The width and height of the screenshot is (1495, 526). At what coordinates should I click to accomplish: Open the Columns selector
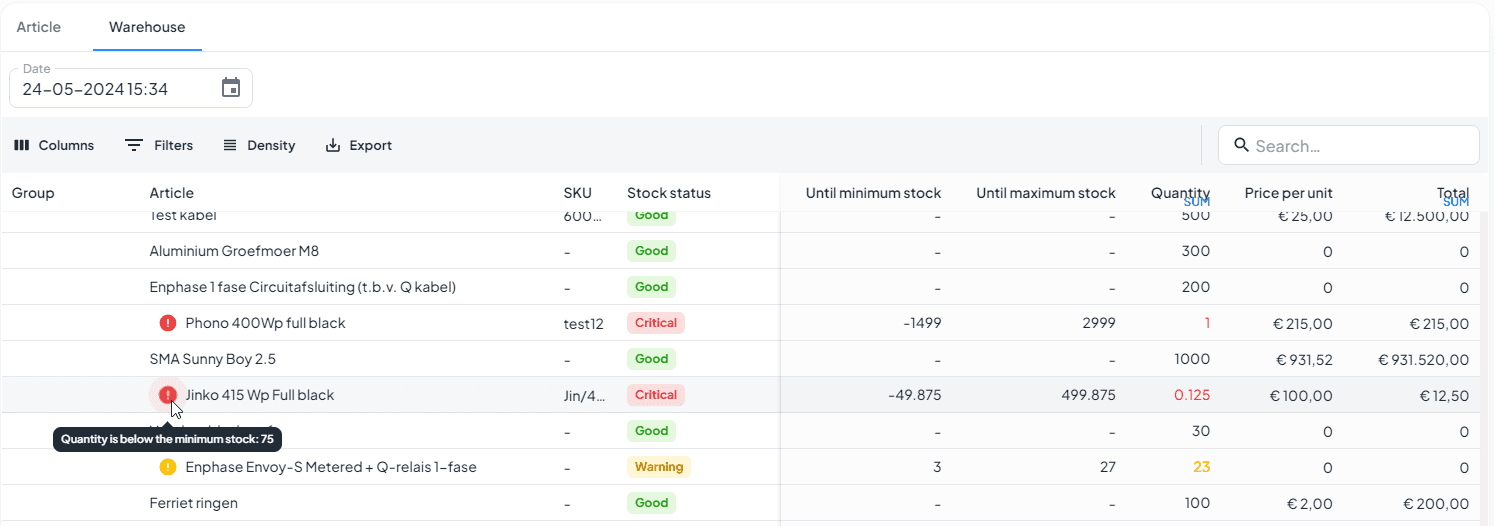(54, 145)
